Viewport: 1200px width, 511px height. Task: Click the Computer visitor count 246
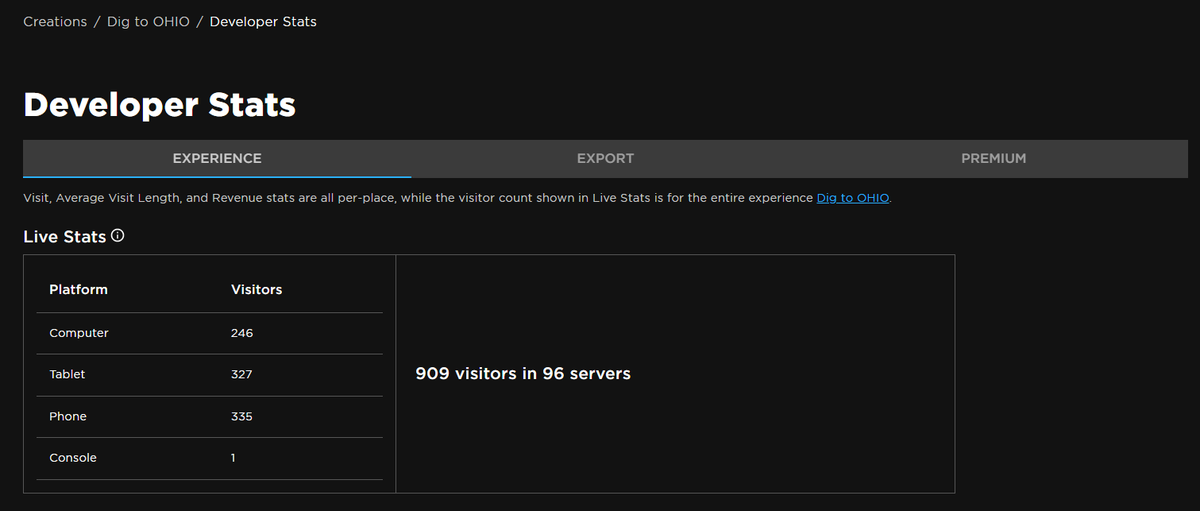242,333
